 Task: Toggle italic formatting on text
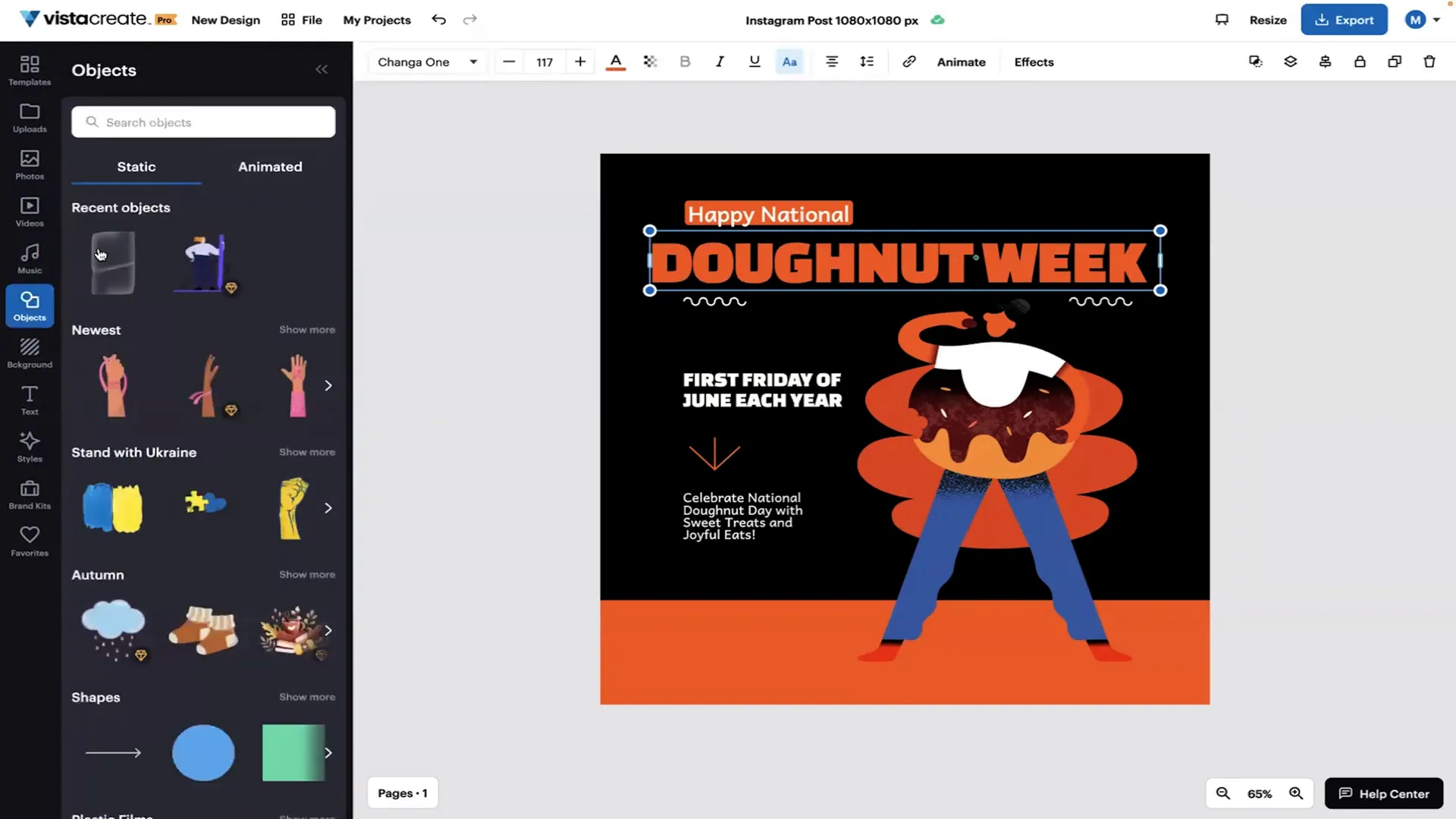(719, 62)
